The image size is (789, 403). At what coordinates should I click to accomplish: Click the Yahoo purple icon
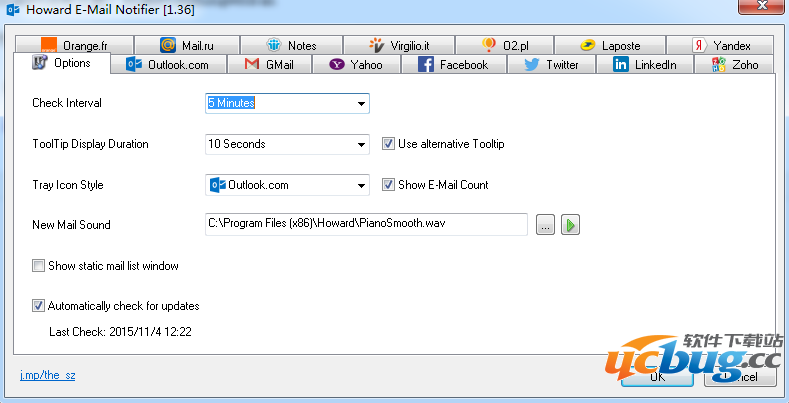coord(336,64)
